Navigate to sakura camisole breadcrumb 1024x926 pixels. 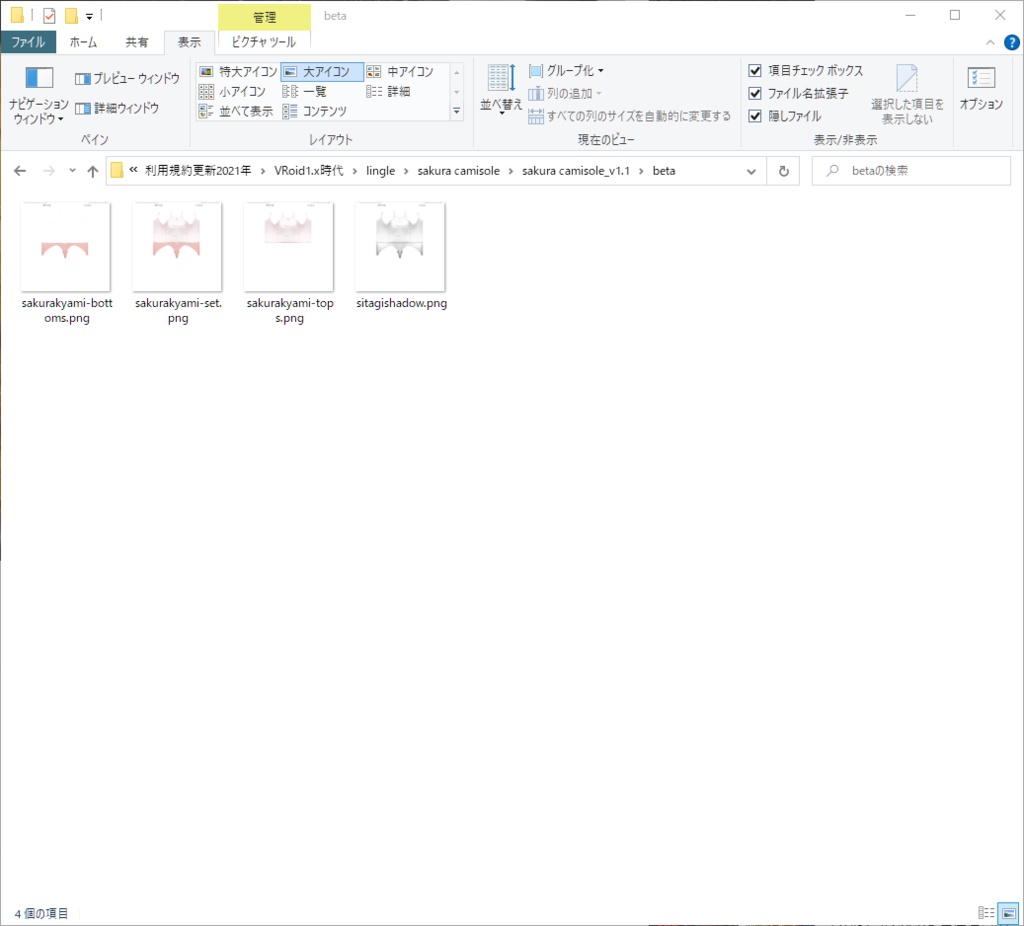458,171
